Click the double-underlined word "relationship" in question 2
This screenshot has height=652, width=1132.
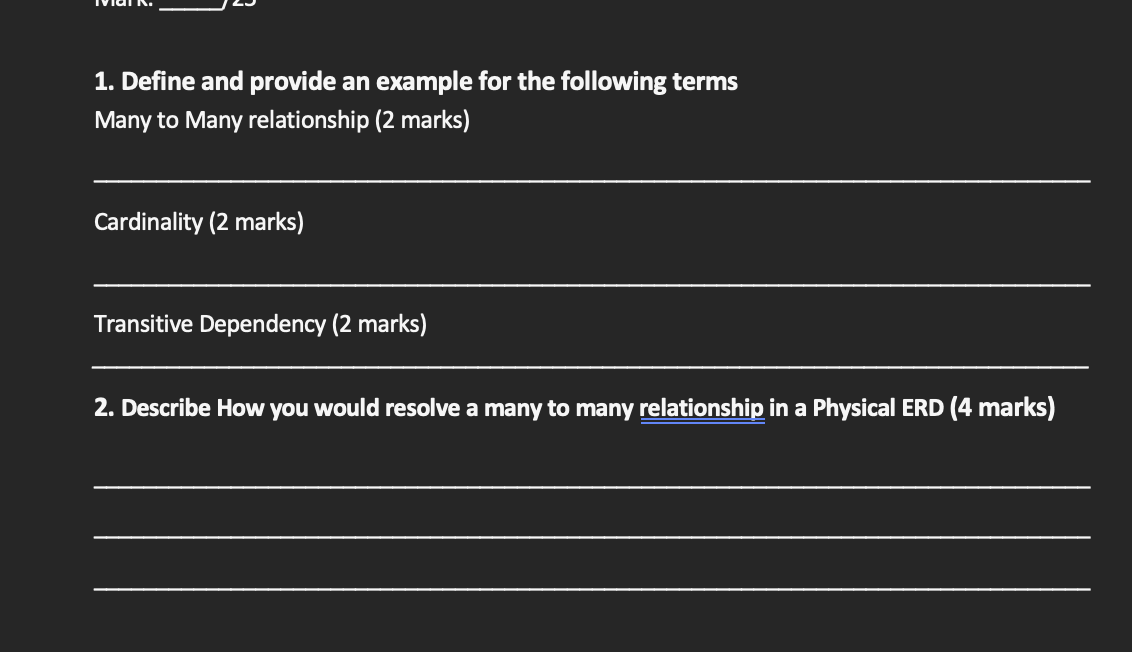[x=701, y=408]
